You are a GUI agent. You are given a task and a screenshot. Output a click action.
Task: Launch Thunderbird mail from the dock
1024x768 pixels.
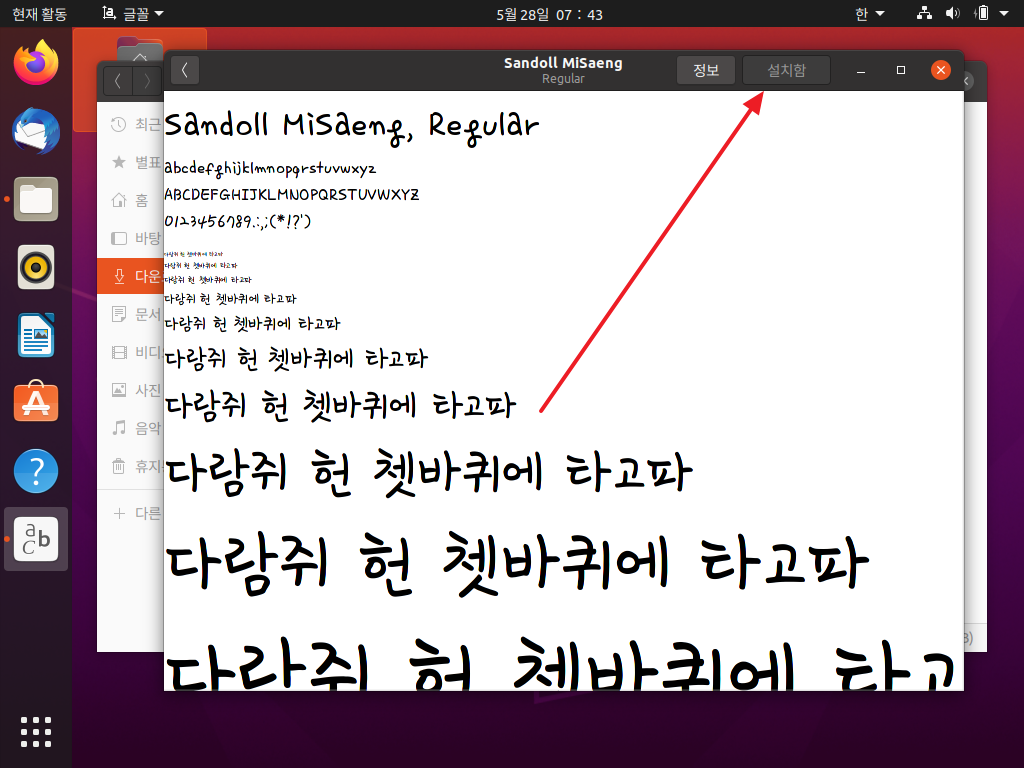36,131
